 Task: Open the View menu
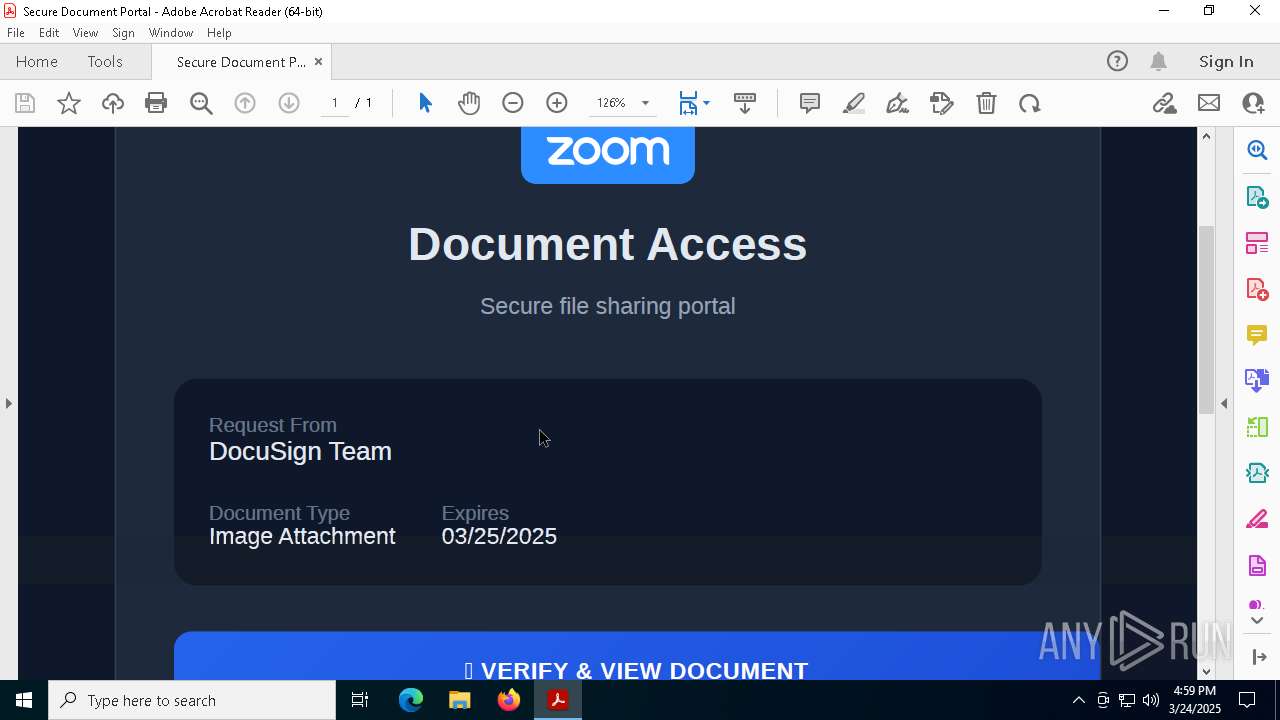[85, 32]
